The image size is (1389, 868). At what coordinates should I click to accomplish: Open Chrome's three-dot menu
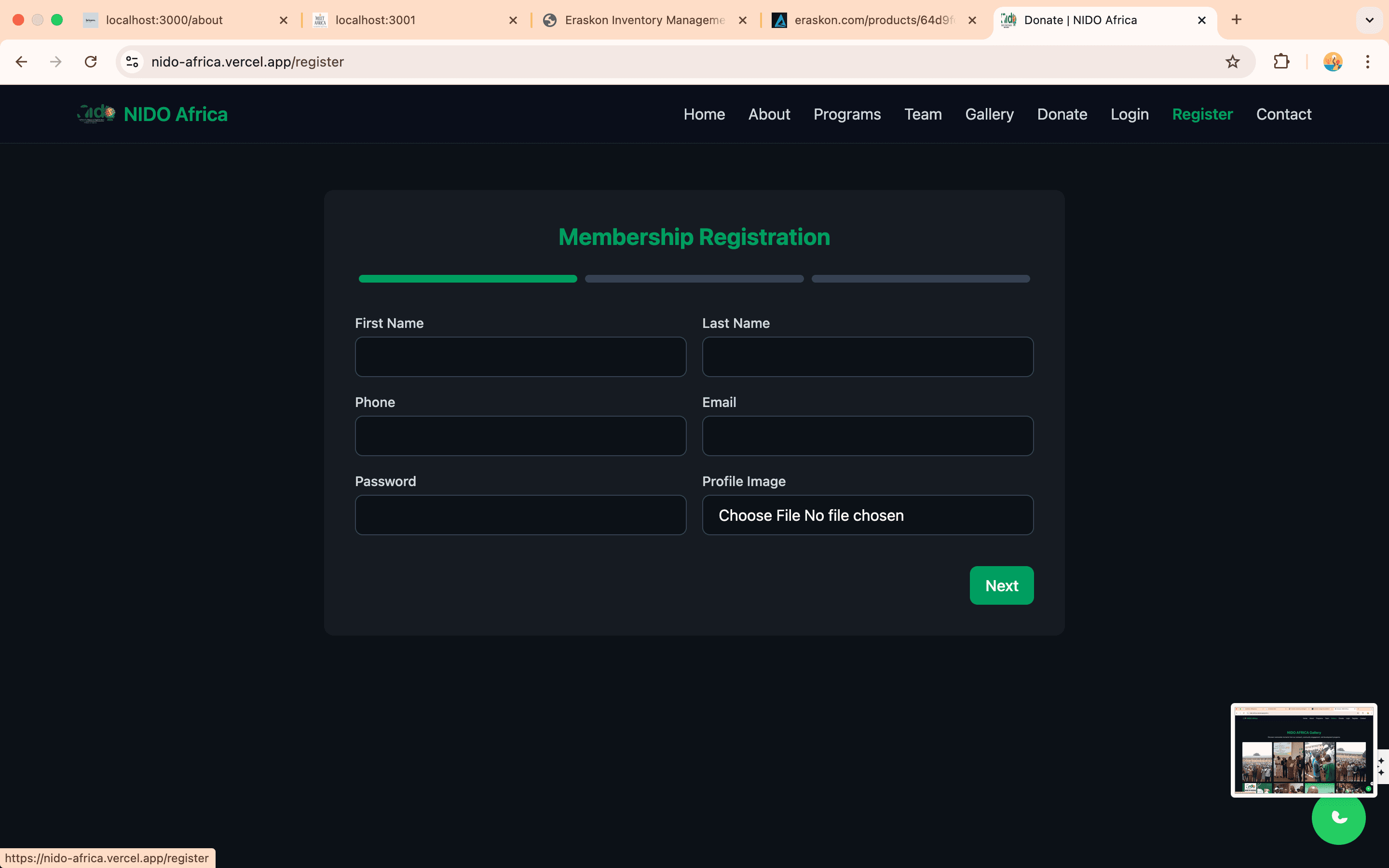[x=1367, y=61]
